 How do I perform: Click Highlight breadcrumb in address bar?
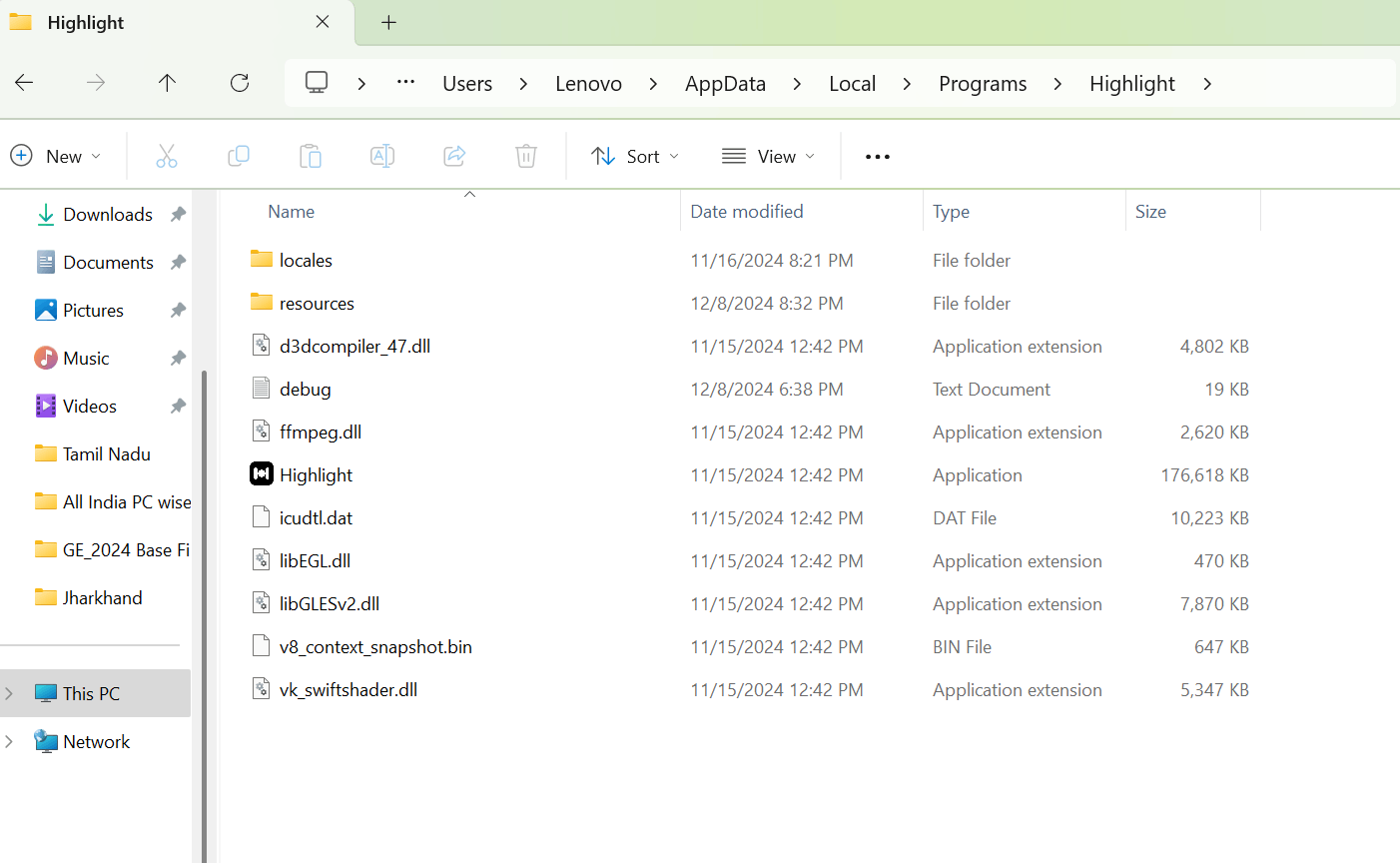pyautogui.click(x=1132, y=84)
